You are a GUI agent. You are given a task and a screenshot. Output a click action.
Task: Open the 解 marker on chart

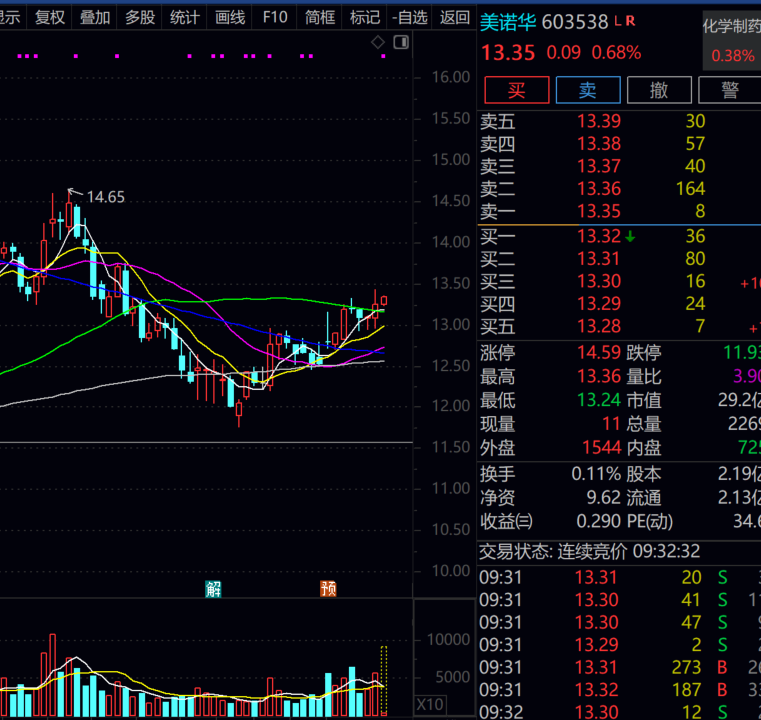click(x=213, y=589)
